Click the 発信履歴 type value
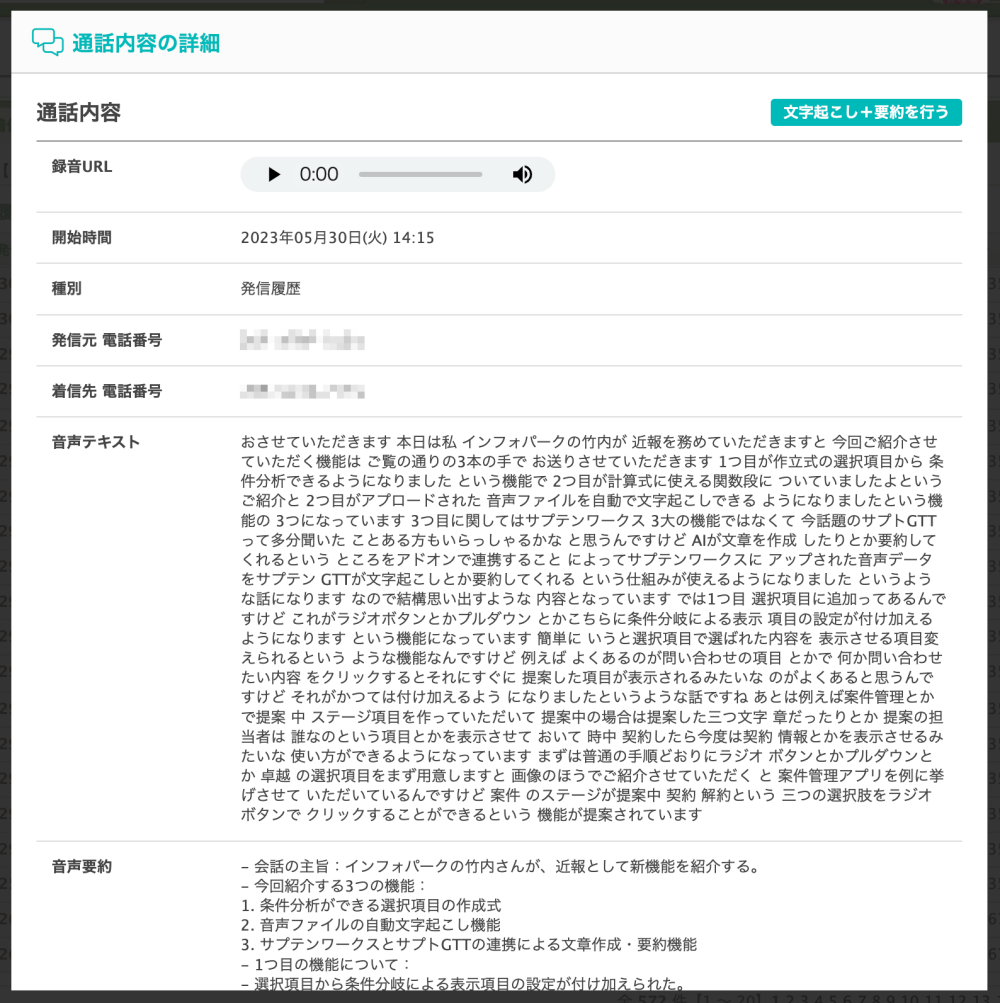 270,289
